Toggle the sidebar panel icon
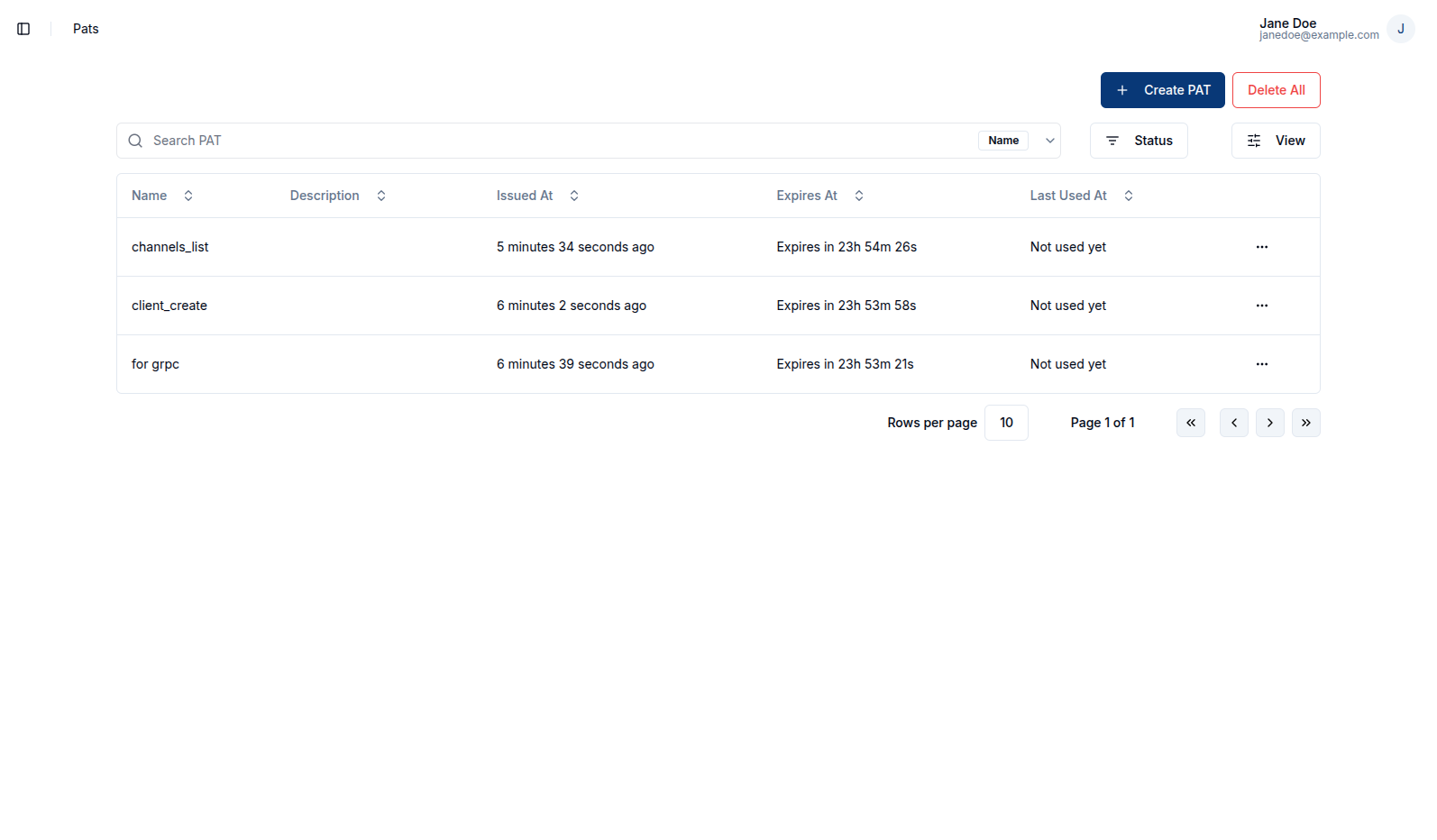 click(23, 29)
